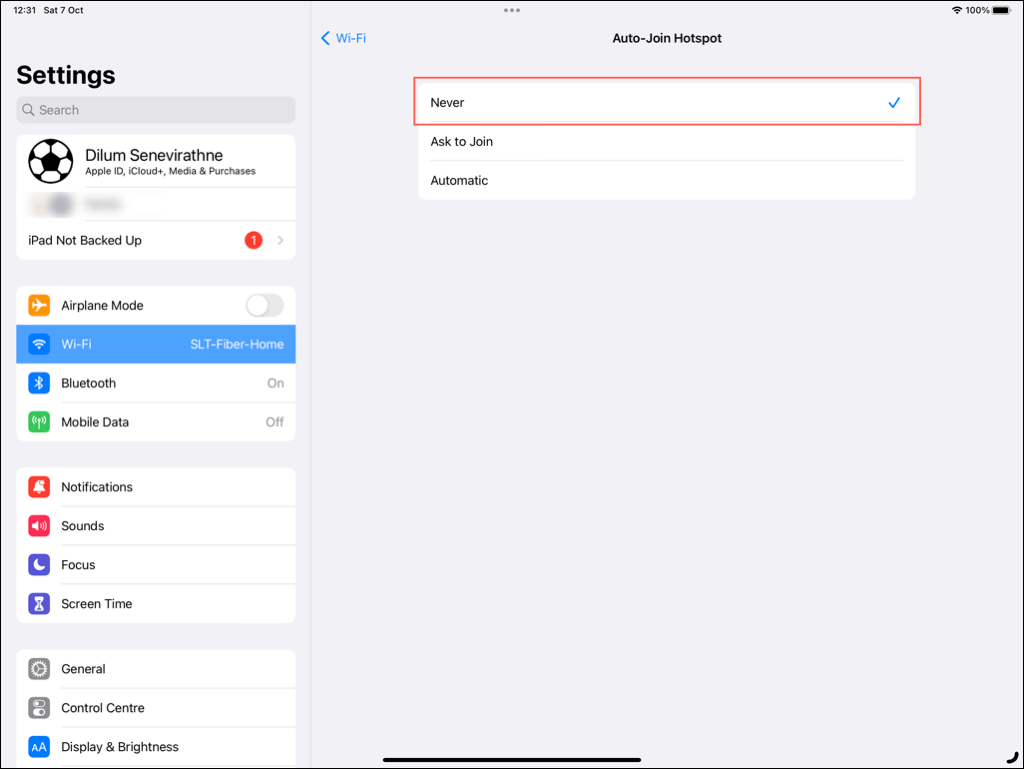Viewport: 1024px width, 769px height.
Task: Tap the Never option checkmark
Action: point(894,102)
